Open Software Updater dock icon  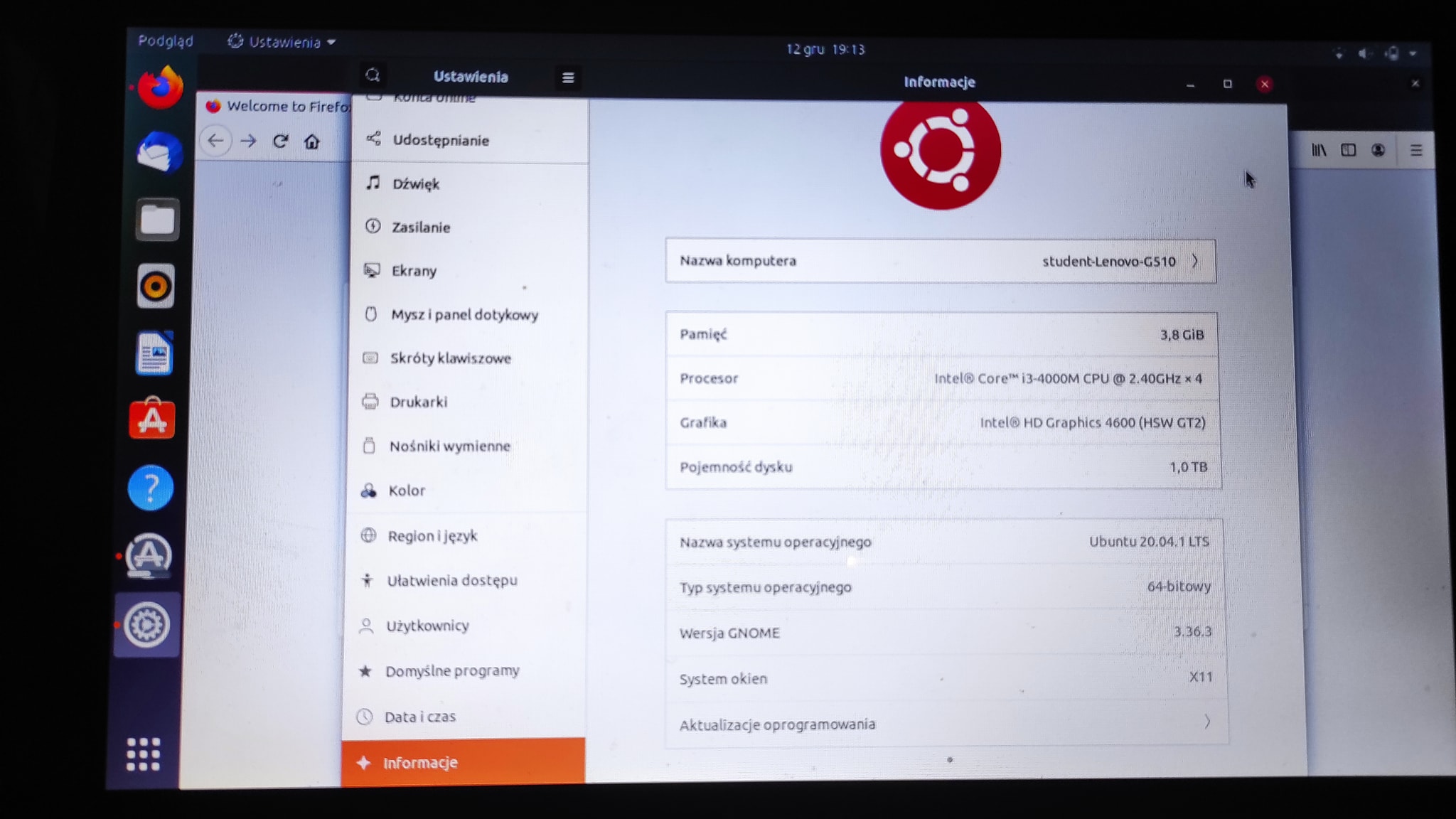click(149, 555)
